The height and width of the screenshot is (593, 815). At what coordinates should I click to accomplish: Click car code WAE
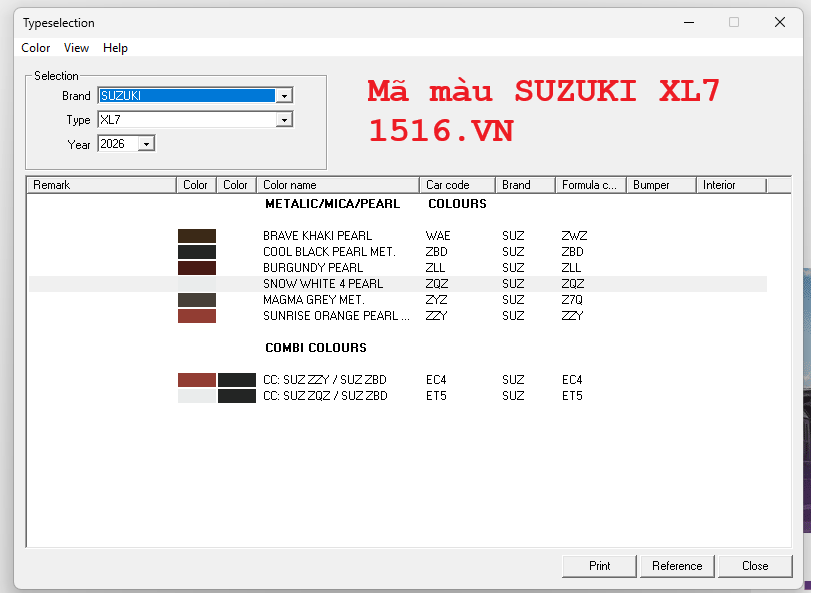tap(438, 236)
